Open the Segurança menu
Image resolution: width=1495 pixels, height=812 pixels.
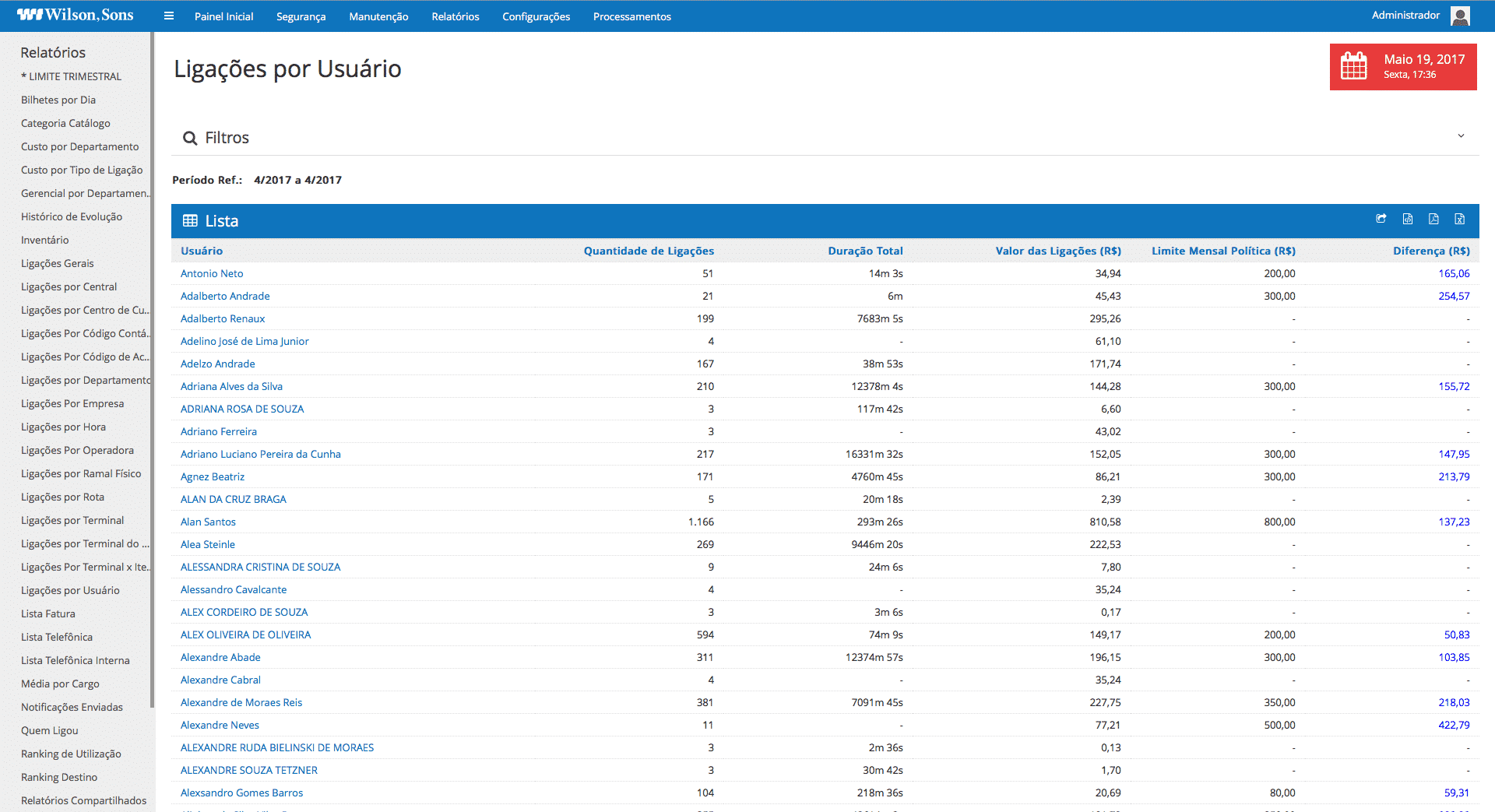[301, 16]
